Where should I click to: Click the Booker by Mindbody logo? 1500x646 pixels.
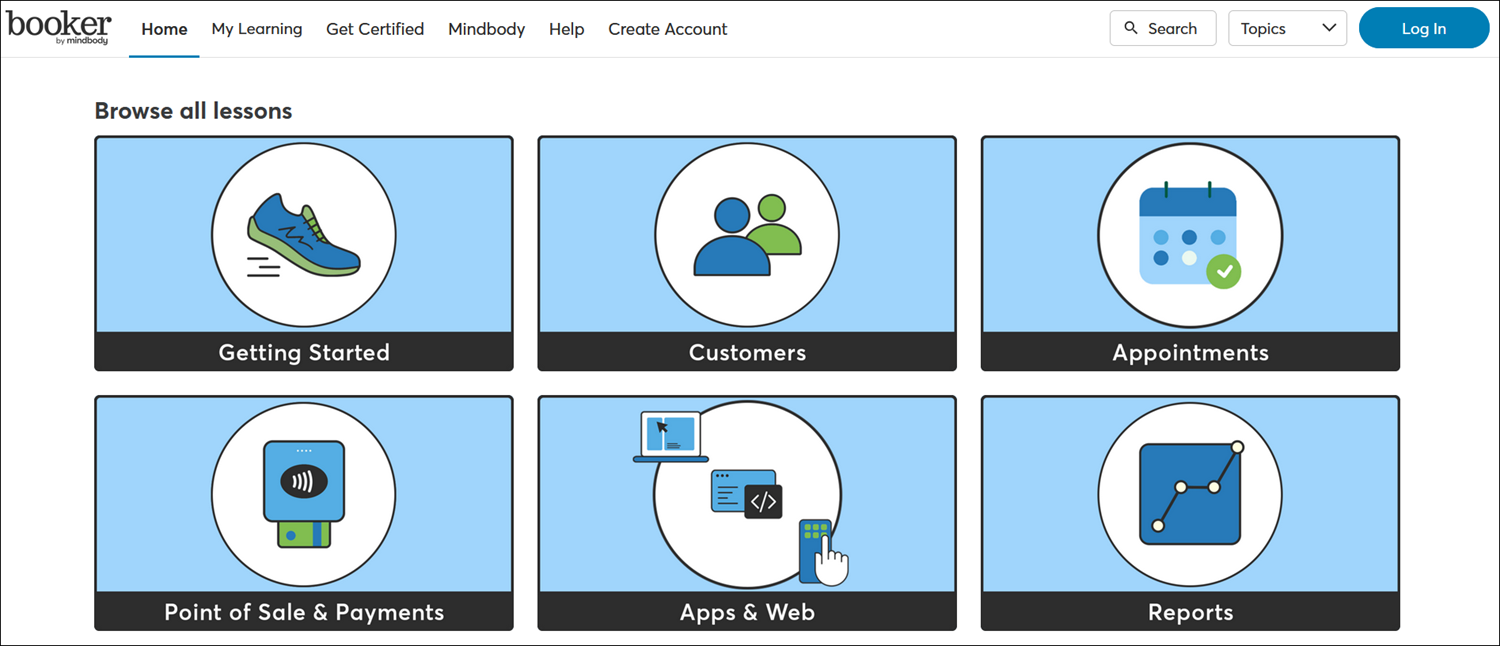pyautogui.click(x=59, y=28)
